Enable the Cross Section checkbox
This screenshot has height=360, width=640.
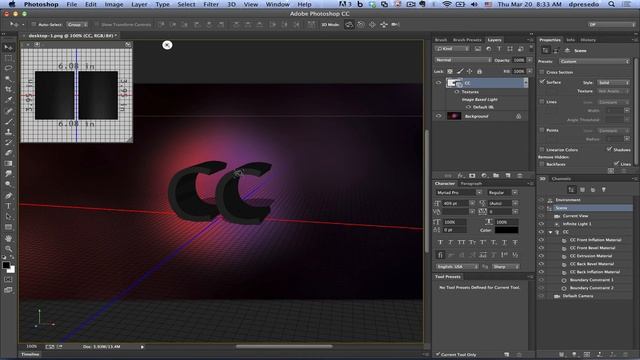coord(542,72)
